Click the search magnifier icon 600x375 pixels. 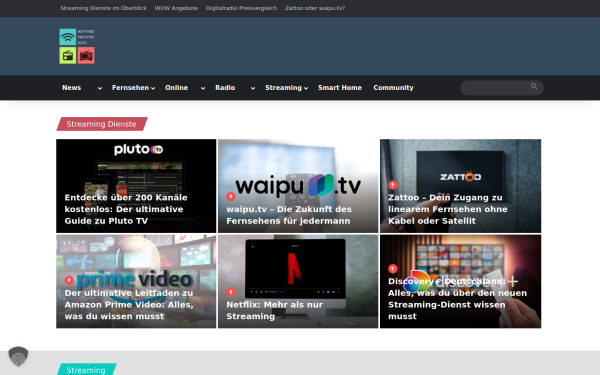pyautogui.click(x=534, y=86)
